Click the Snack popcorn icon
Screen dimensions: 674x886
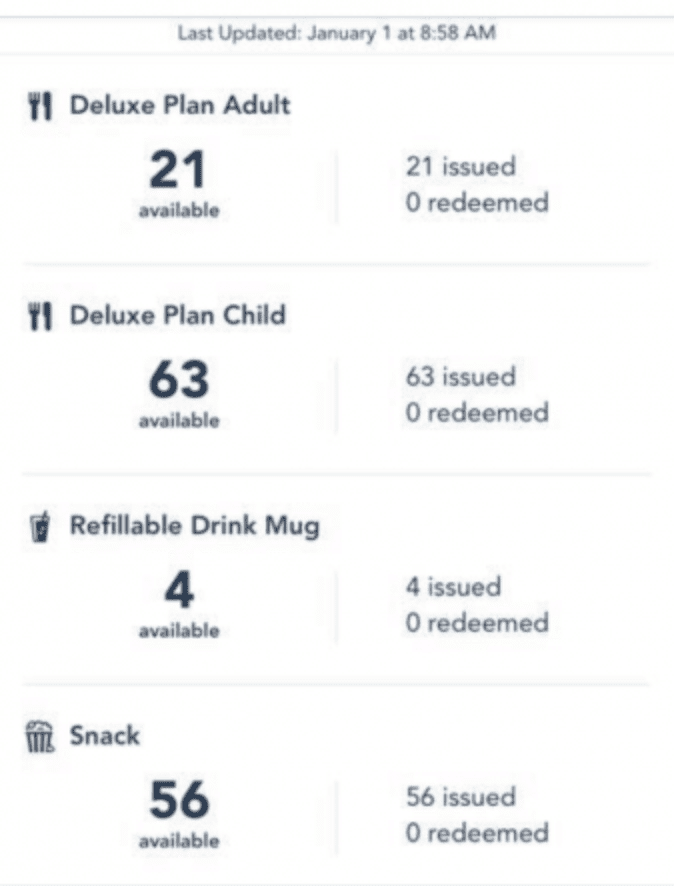(x=39, y=739)
